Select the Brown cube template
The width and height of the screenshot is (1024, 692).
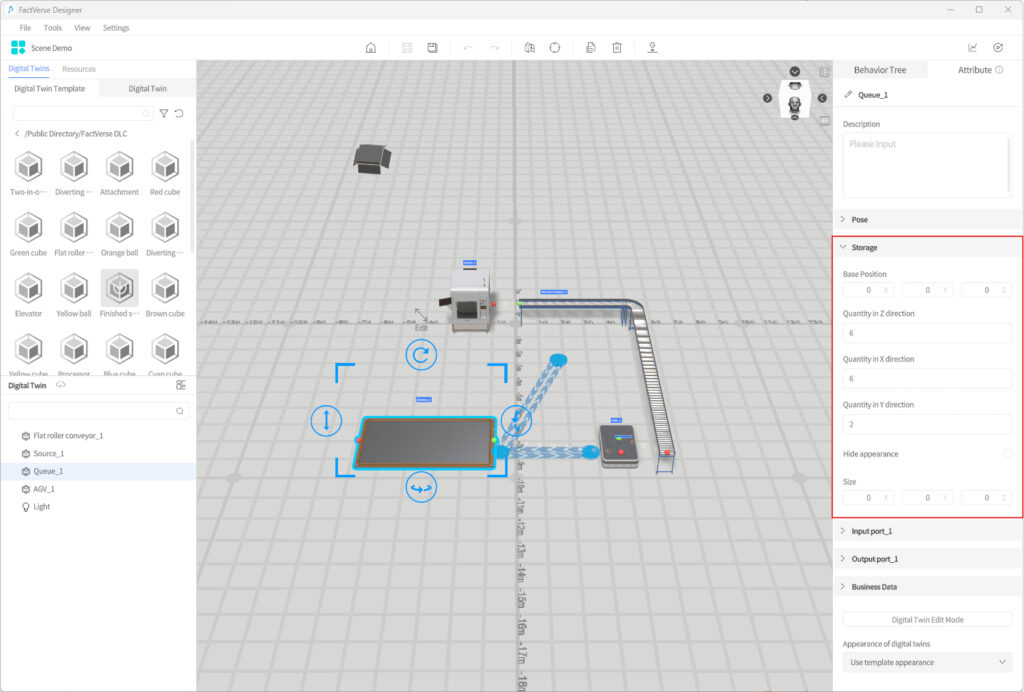pyautogui.click(x=165, y=295)
